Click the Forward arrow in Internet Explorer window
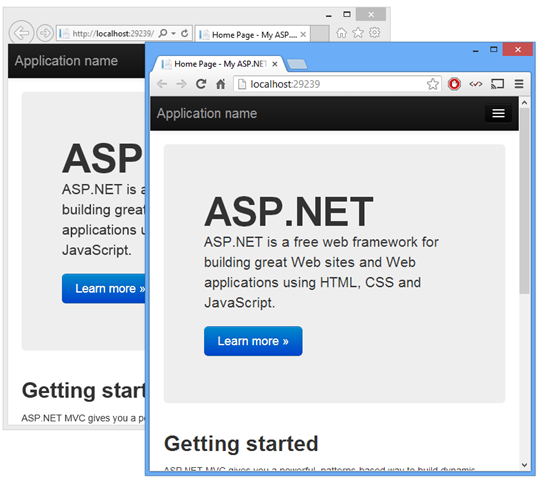 tap(45, 33)
